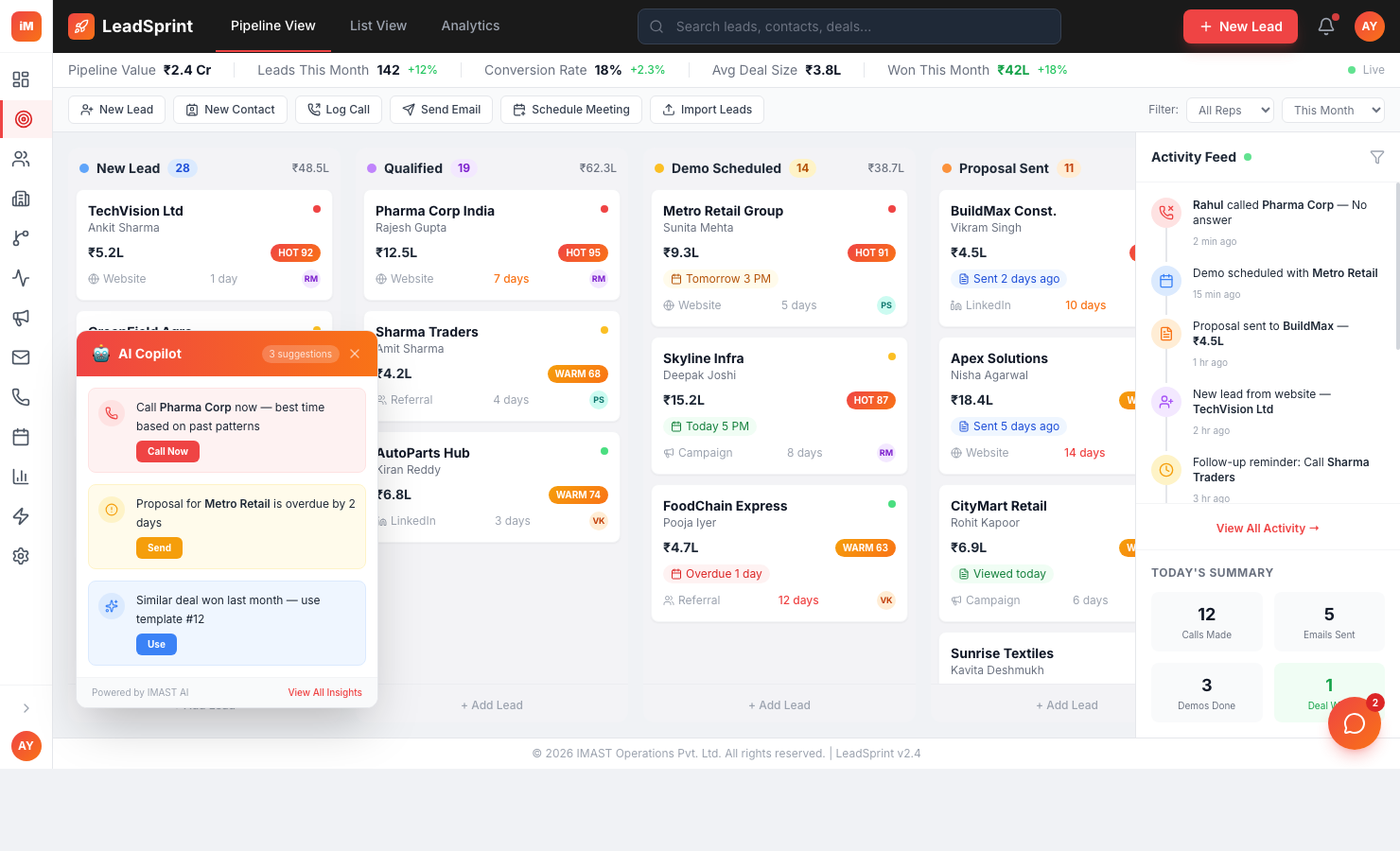Select the Contacts people icon in the sidebar
The image size is (1400, 851).
tap(21, 158)
